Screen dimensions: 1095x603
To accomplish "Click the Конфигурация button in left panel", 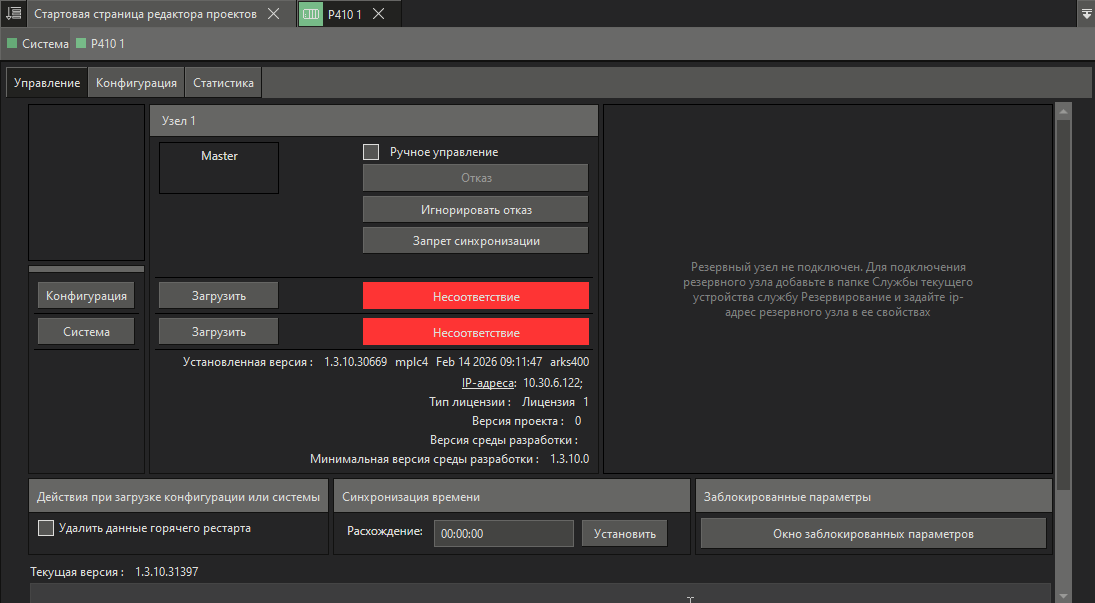I will pos(86,296).
